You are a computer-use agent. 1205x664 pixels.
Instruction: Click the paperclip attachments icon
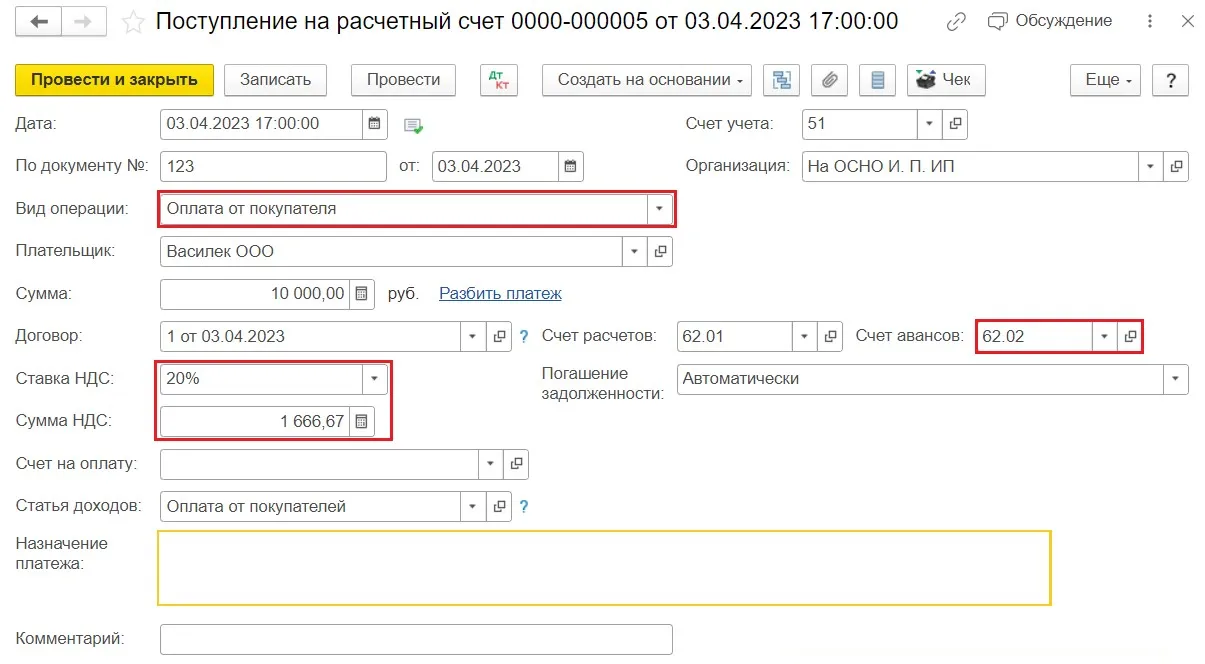click(829, 80)
